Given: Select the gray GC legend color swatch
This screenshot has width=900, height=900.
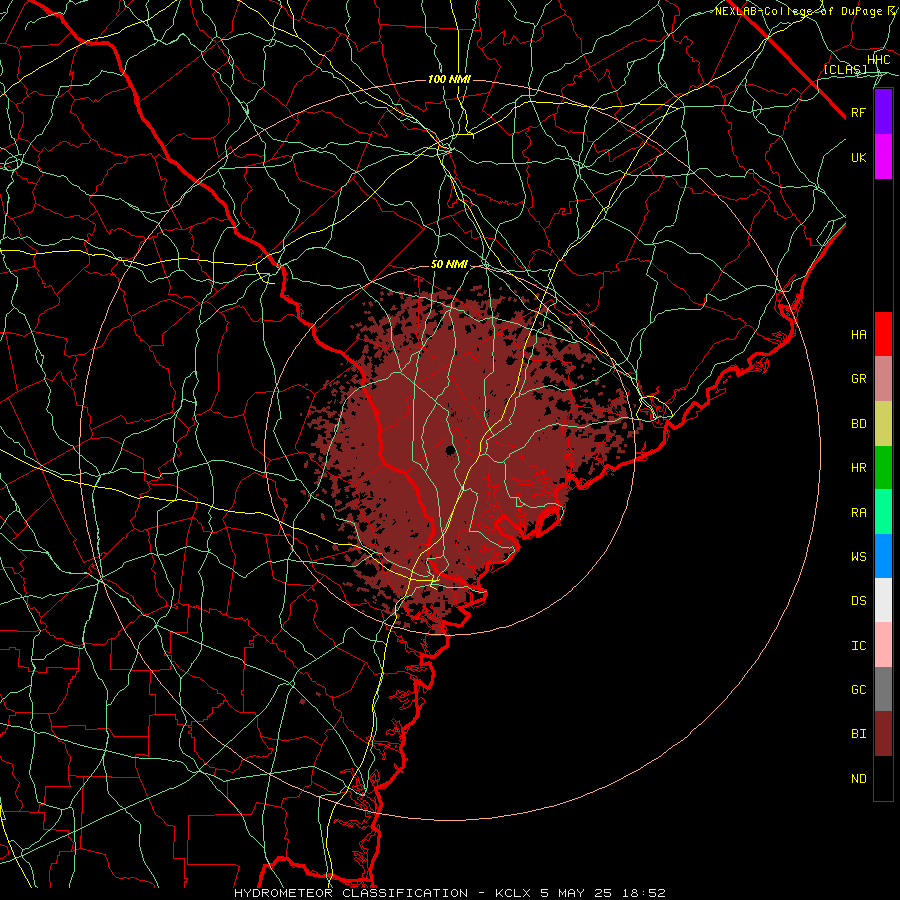Looking at the screenshot, I should click(x=883, y=689).
